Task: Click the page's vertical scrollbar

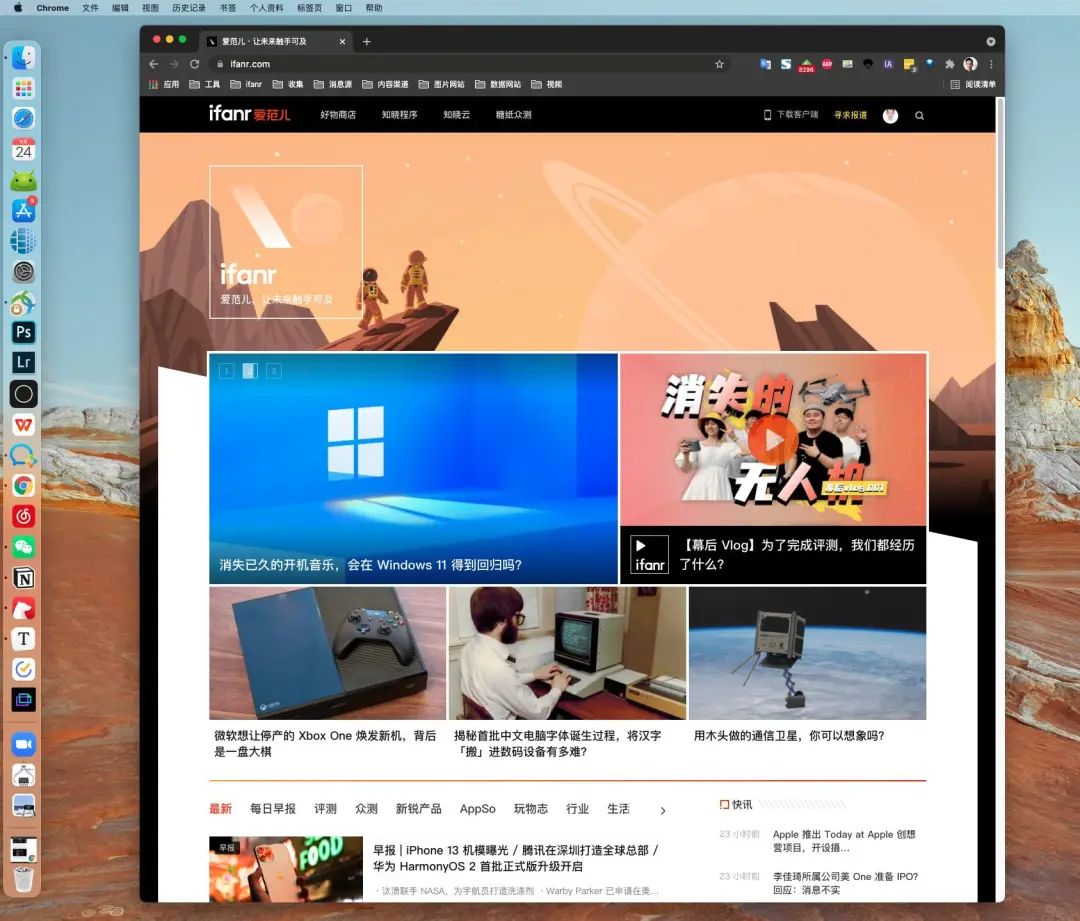Action: (x=1000, y=185)
